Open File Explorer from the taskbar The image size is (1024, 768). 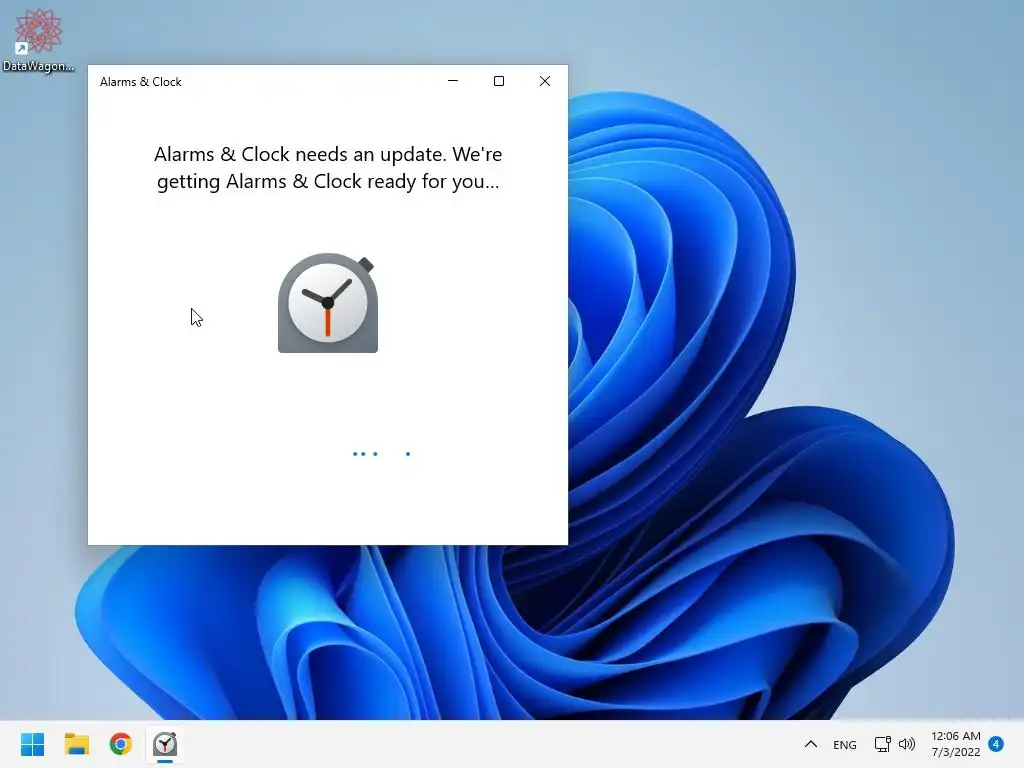coord(76,744)
